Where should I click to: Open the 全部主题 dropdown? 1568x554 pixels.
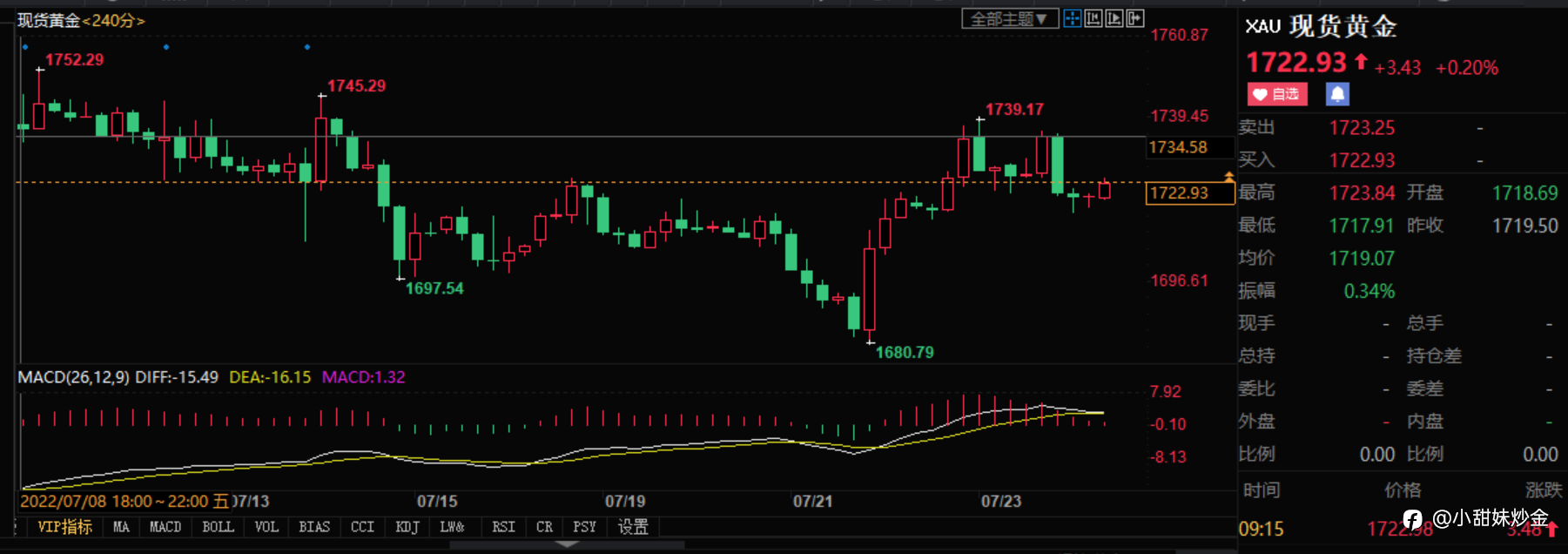pos(1010,18)
